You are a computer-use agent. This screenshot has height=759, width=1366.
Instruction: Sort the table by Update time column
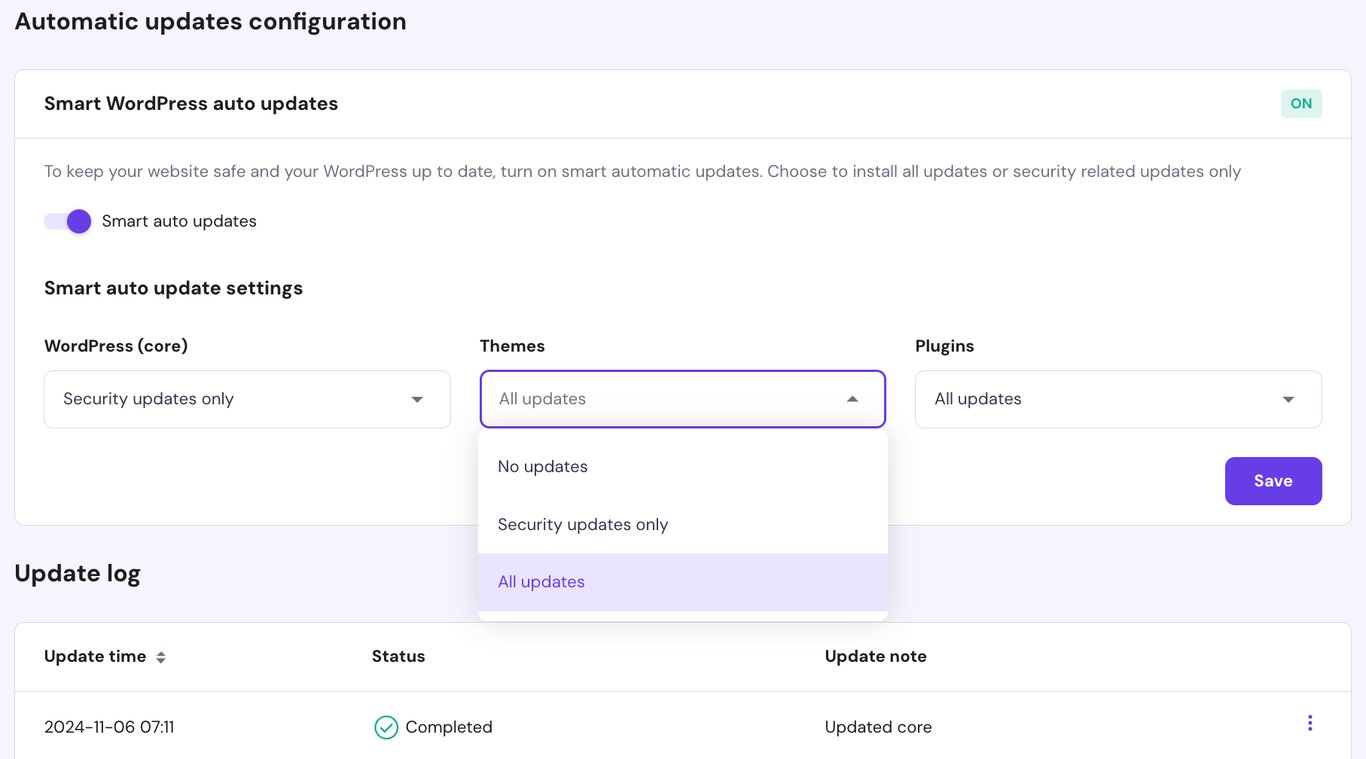click(95, 656)
